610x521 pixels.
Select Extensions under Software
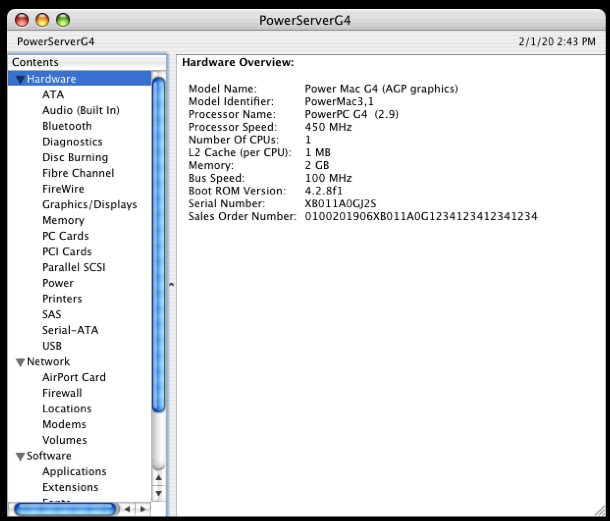click(x=70, y=487)
